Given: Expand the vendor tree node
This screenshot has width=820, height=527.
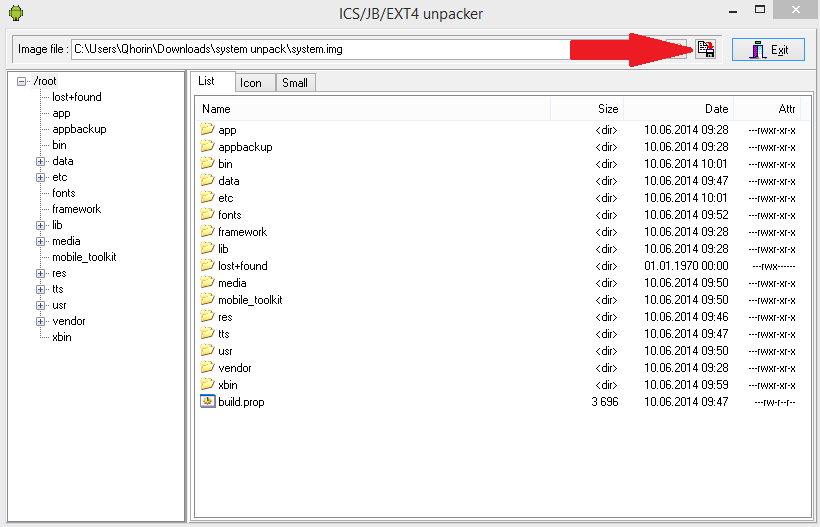Looking at the screenshot, I should click(41, 321).
